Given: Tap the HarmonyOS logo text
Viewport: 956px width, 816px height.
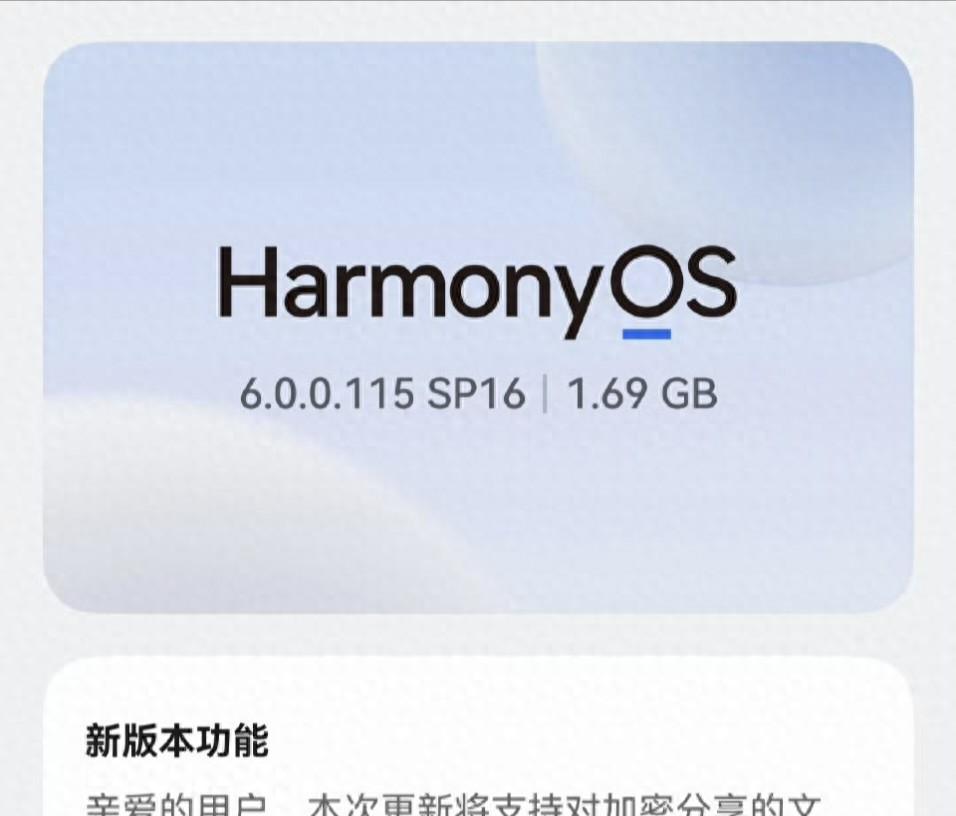Looking at the screenshot, I should pyautogui.click(x=477, y=292).
